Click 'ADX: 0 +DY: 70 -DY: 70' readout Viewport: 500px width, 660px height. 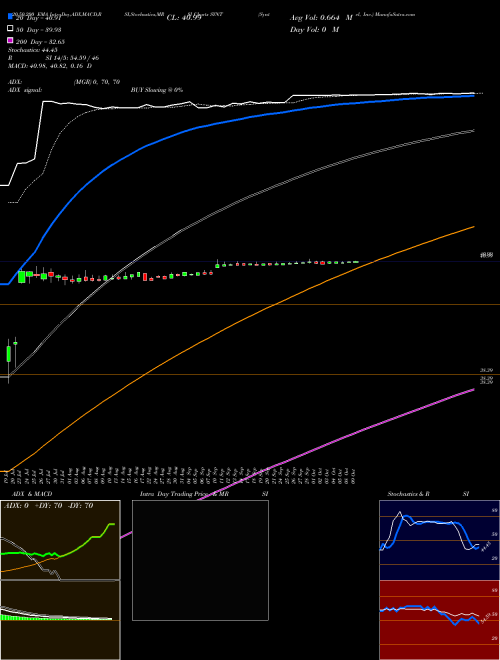pos(48,506)
